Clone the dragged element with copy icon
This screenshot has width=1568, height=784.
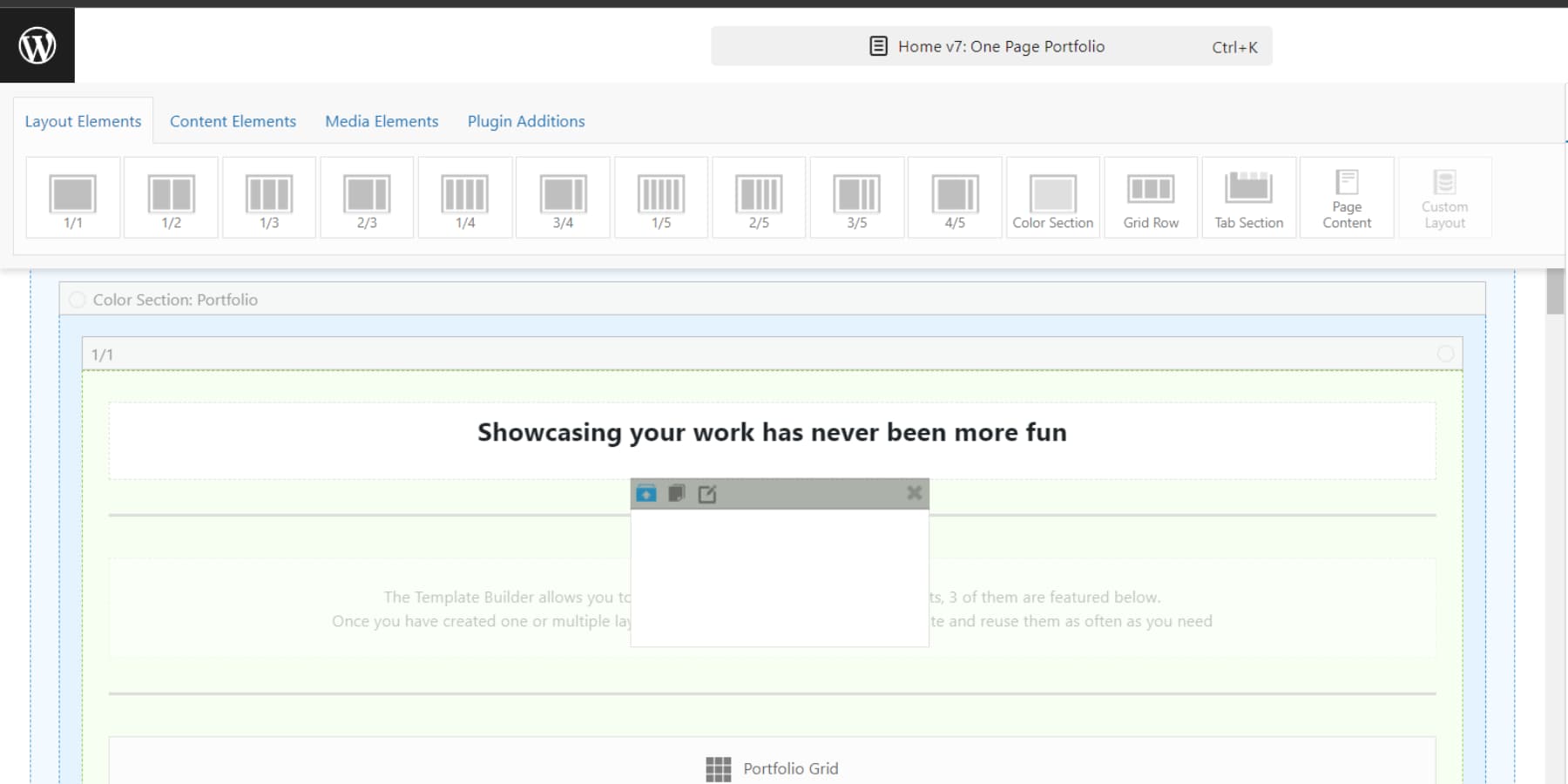click(677, 494)
